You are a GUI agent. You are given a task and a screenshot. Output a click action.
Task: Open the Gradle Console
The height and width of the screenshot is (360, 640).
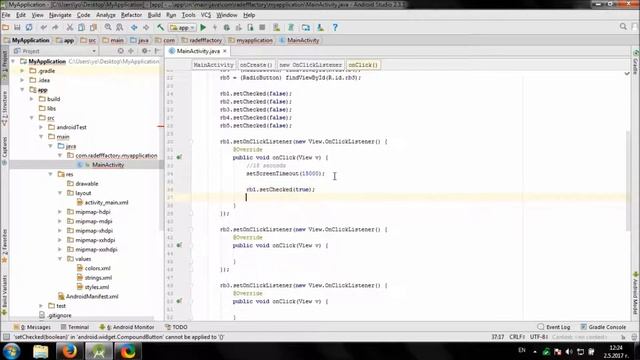coord(603,327)
